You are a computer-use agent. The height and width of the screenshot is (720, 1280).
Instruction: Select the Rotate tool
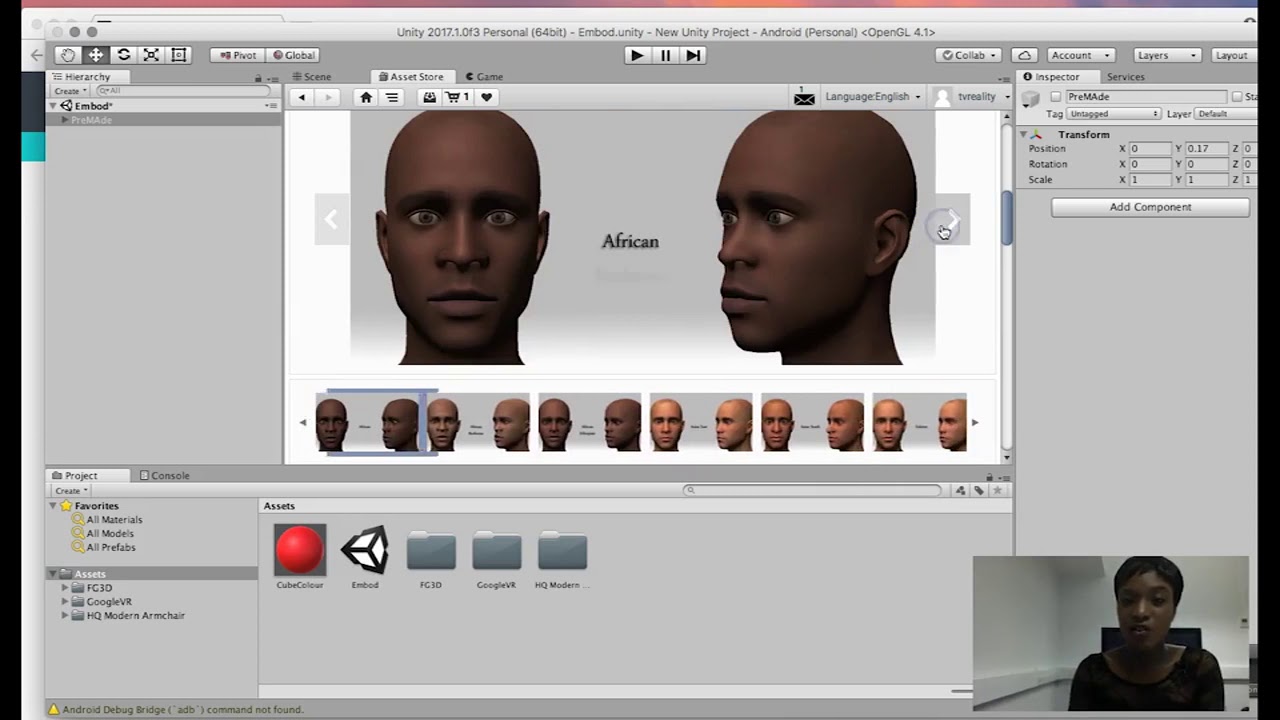coord(123,55)
